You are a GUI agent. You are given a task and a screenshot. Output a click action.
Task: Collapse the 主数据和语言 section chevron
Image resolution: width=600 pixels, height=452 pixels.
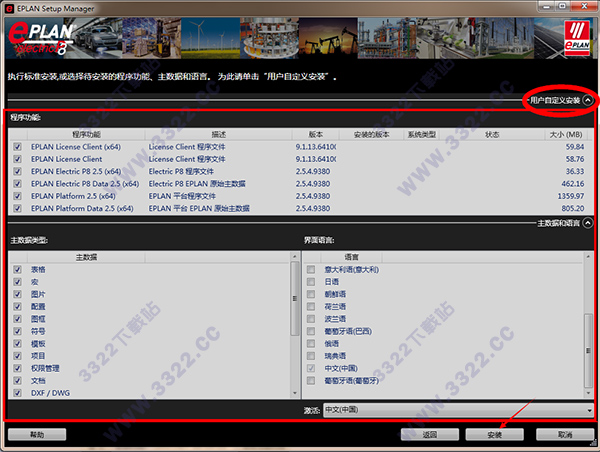pyautogui.click(x=588, y=223)
